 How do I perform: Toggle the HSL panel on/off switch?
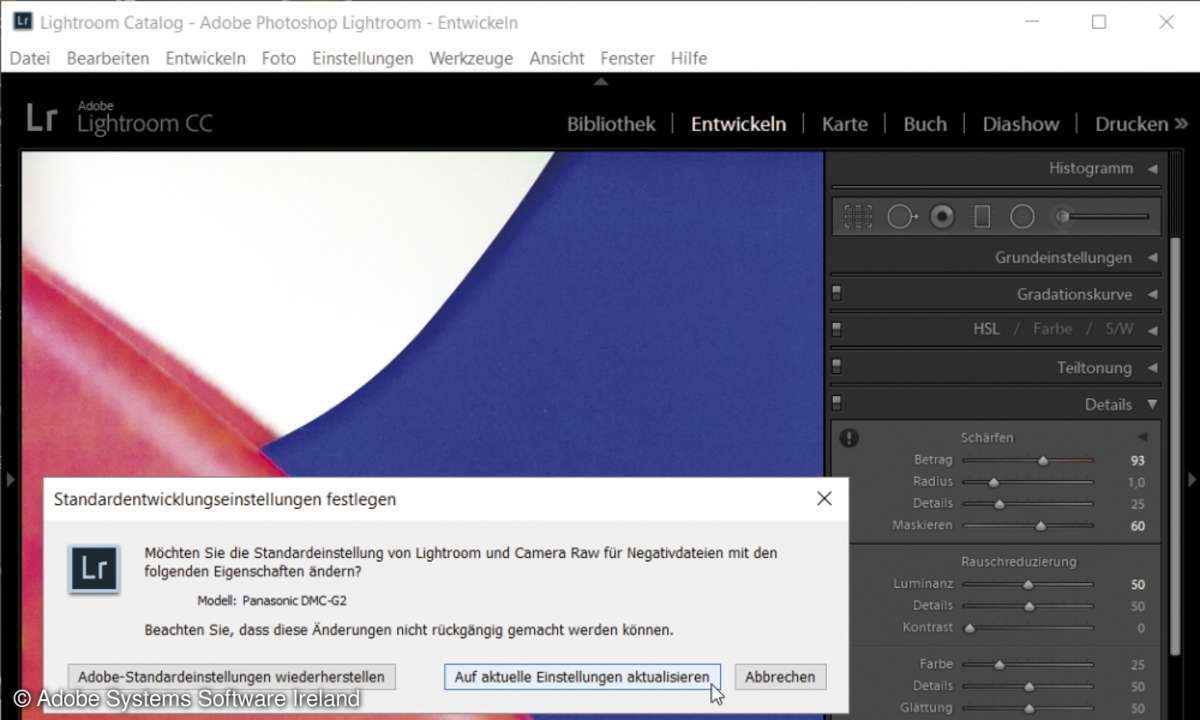point(837,329)
